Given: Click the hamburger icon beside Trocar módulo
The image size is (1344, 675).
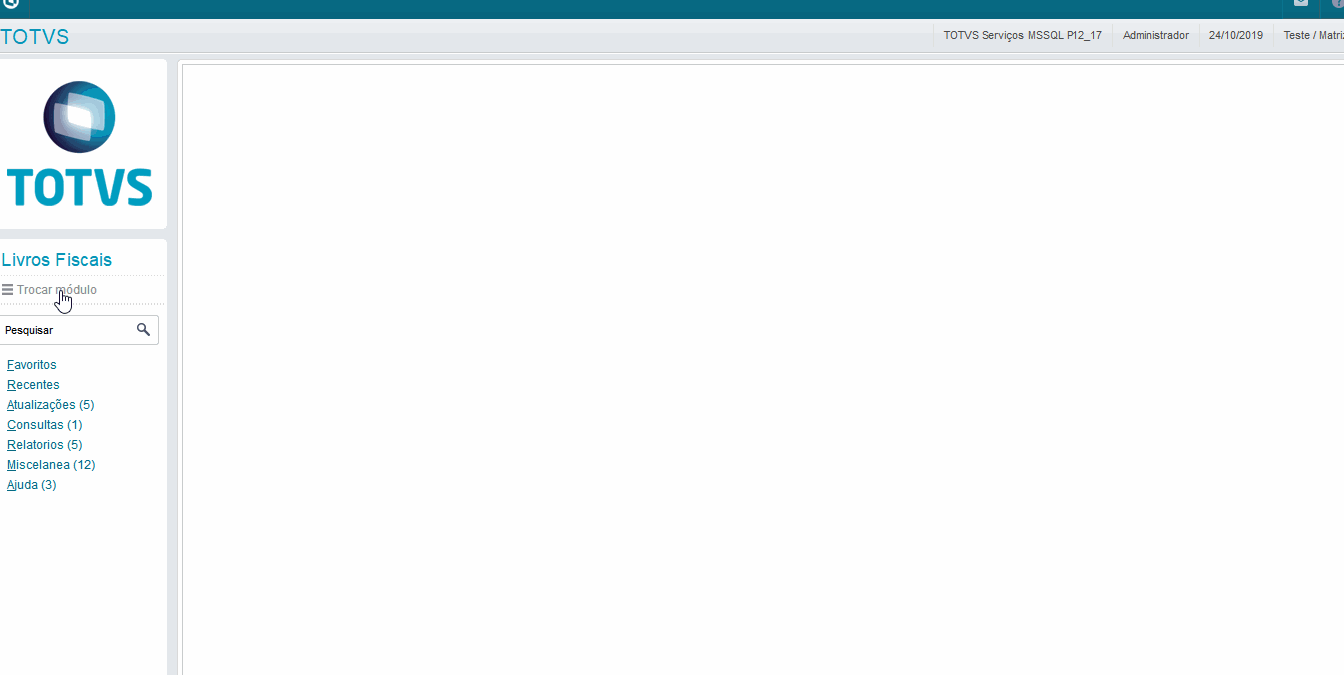Looking at the screenshot, I should coord(7,290).
